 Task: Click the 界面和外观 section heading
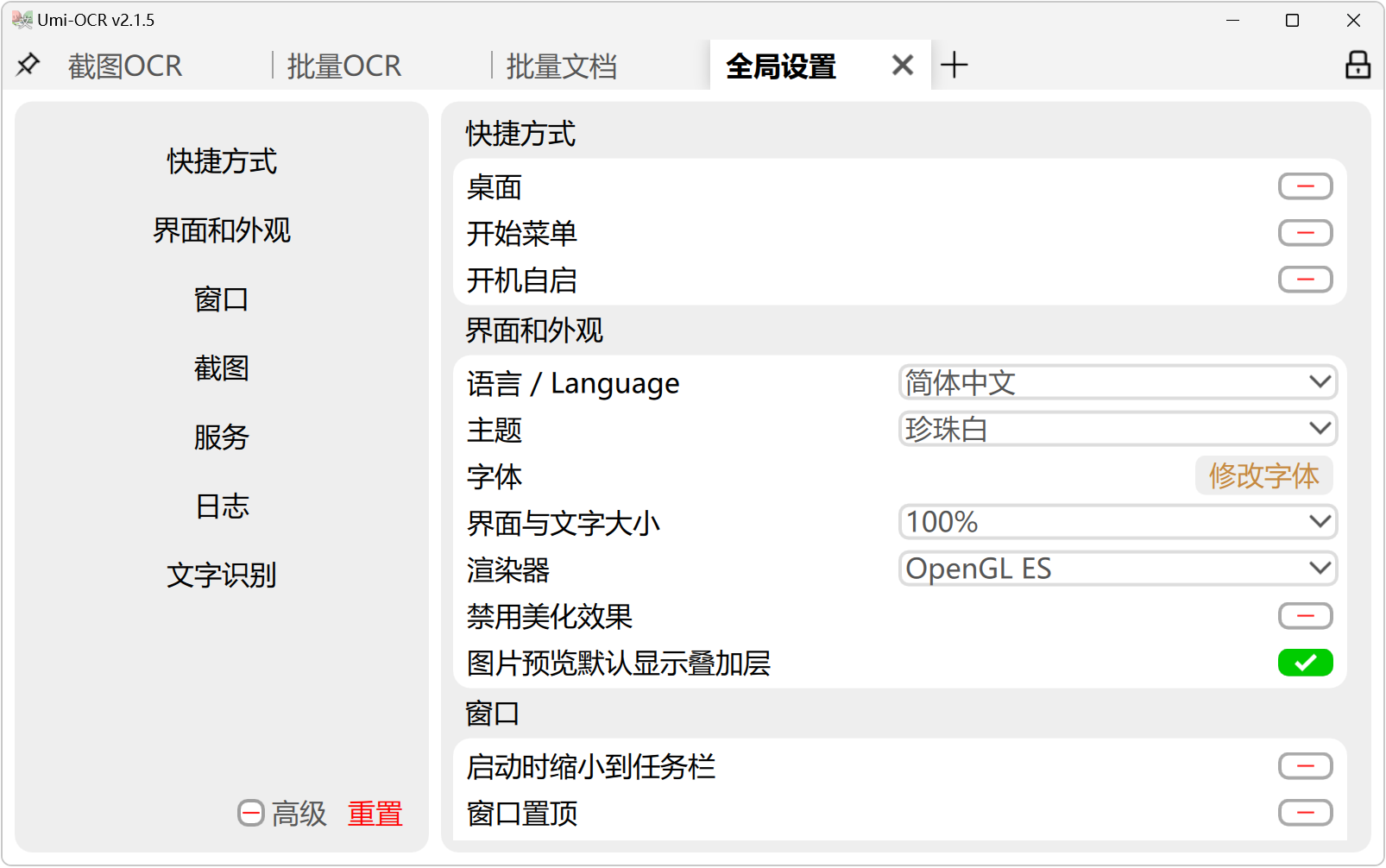tap(534, 330)
